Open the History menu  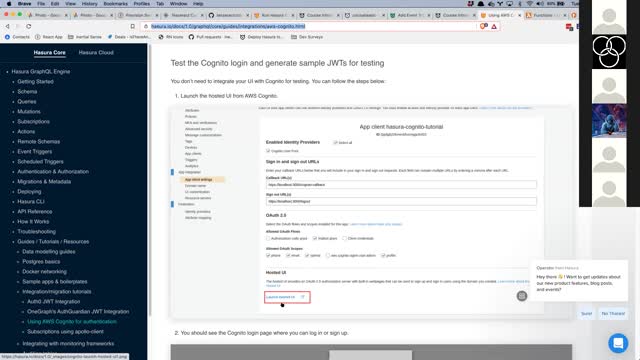89,4
